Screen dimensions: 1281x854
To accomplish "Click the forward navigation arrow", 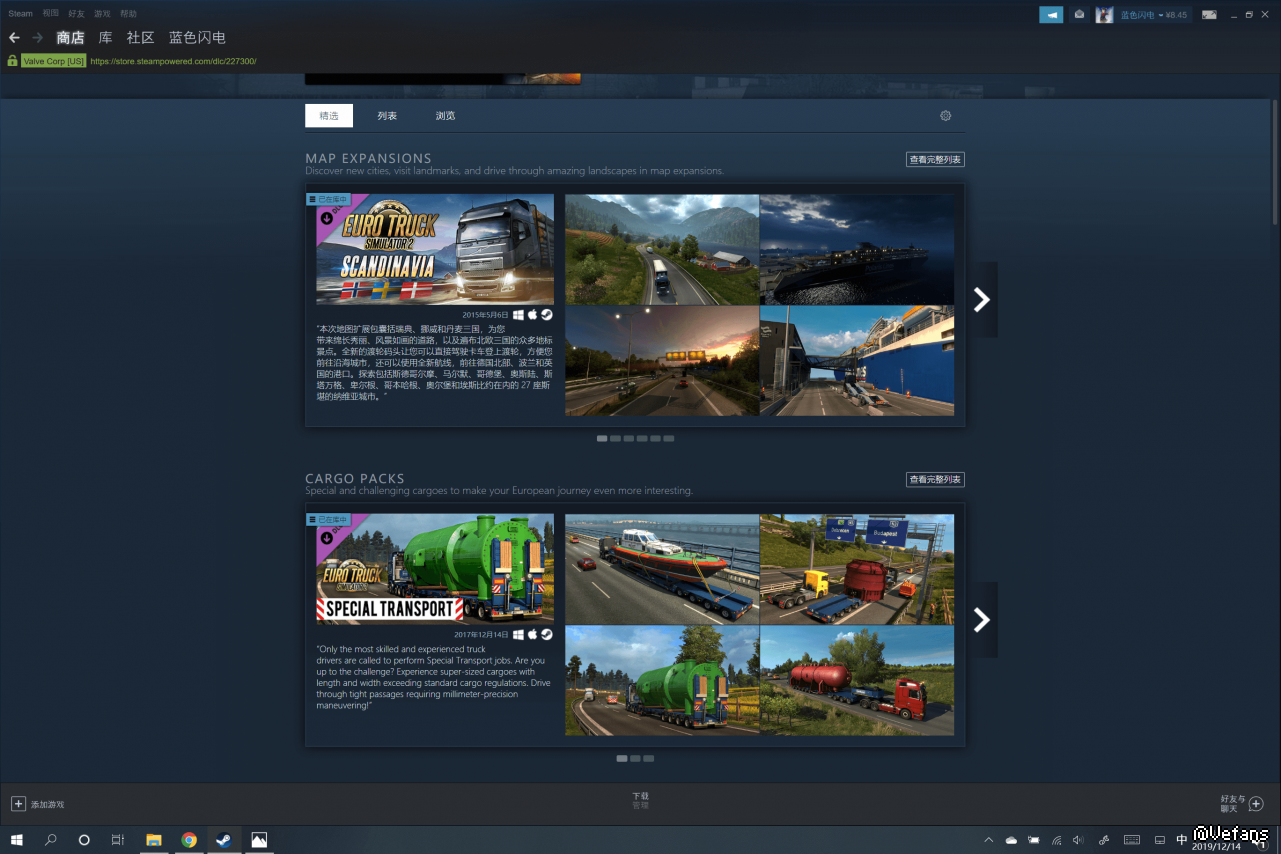I will pyautogui.click(x=37, y=37).
